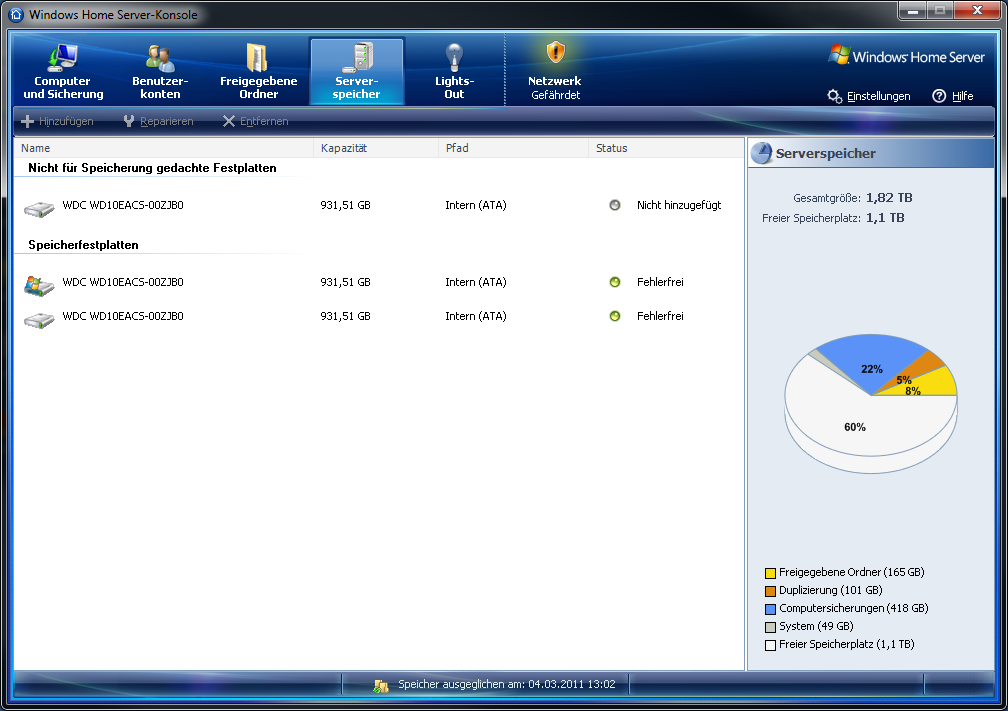The width and height of the screenshot is (1008, 711).
Task: Click the orange Duplizierung legend swatch
Action: tap(770, 591)
